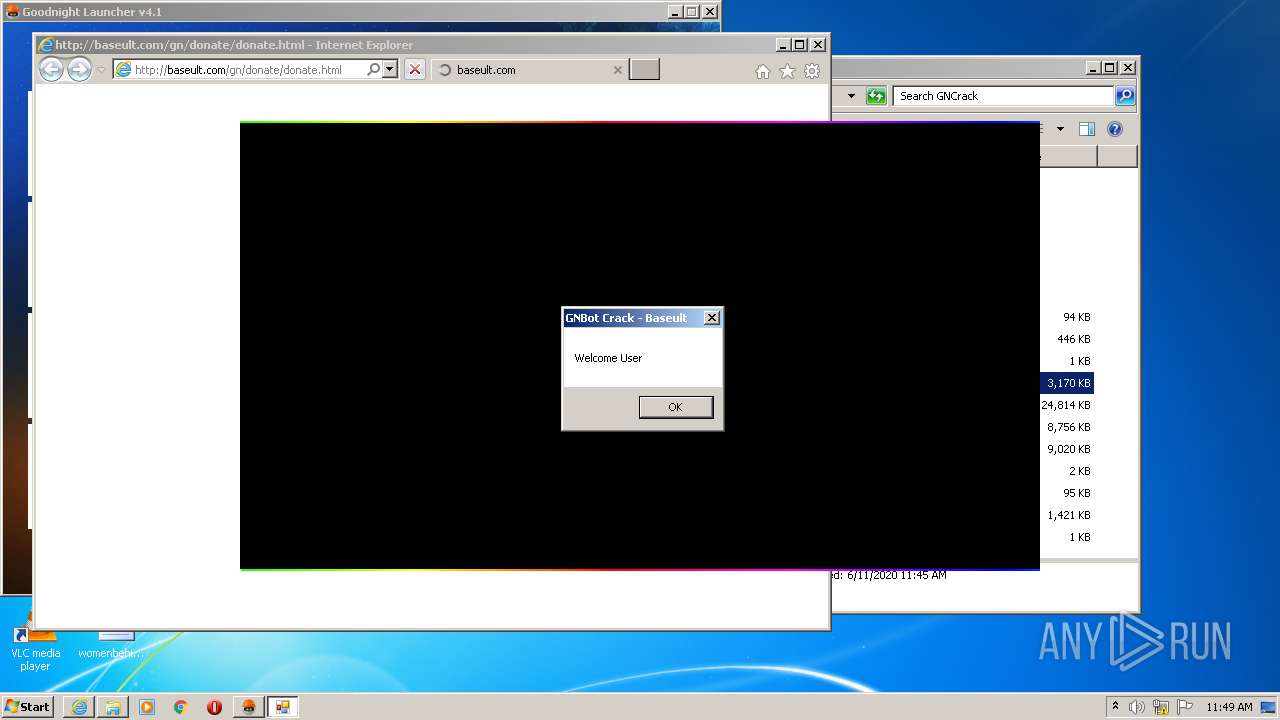Open IE Tools gear menu
Image resolution: width=1280 pixels, height=720 pixels.
(x=812, y=71)
